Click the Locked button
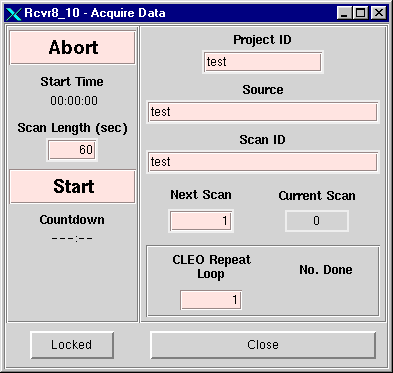Viewport: 393px width, 373px height. 72,345
